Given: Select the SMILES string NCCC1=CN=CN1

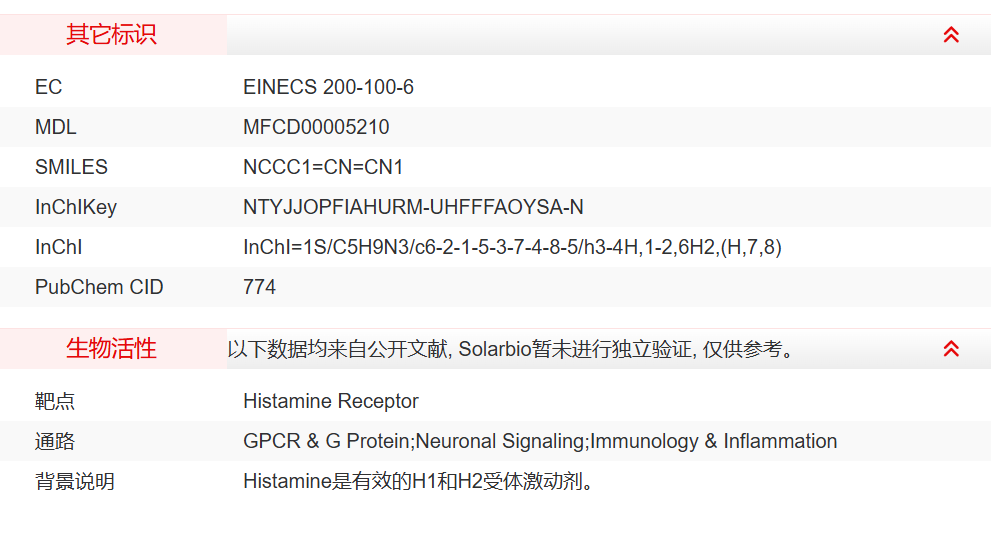Looking at the screenshot, I should click(323, 167).
